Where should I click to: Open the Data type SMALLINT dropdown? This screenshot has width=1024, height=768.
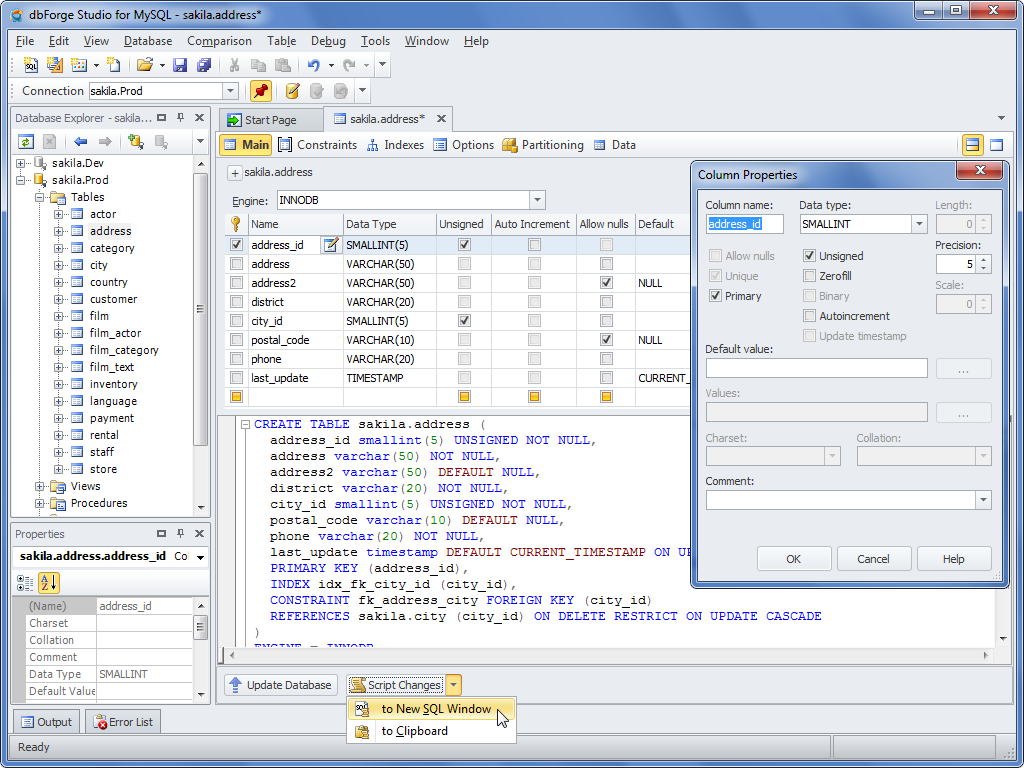click(920, 224)
